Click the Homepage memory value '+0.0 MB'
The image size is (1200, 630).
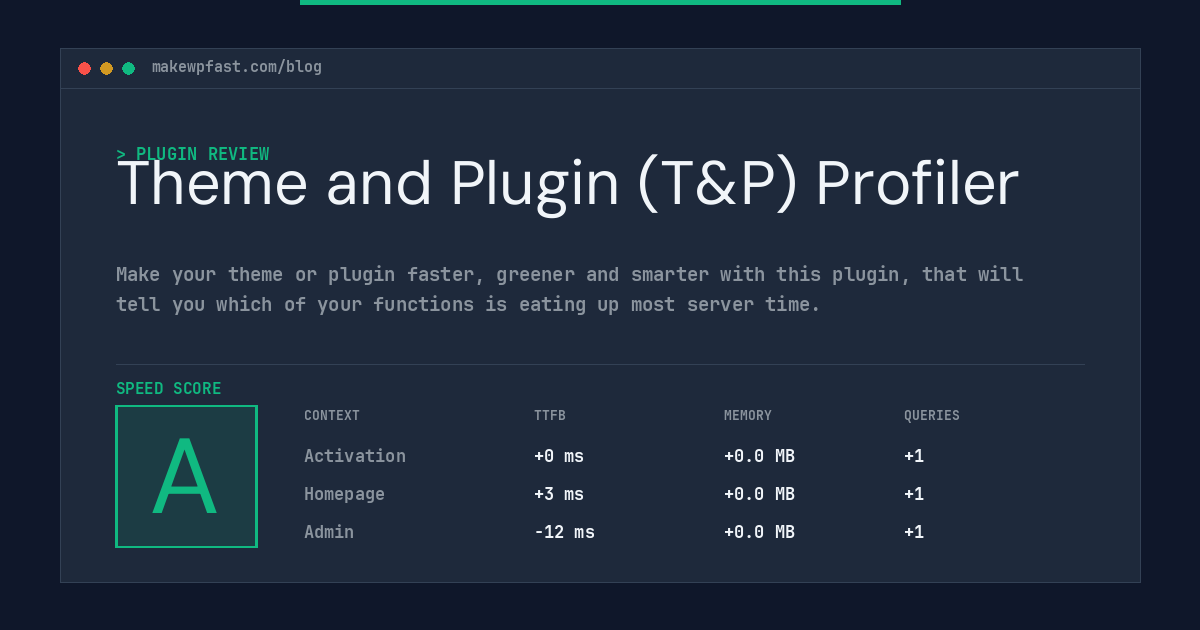click(759, 494)
